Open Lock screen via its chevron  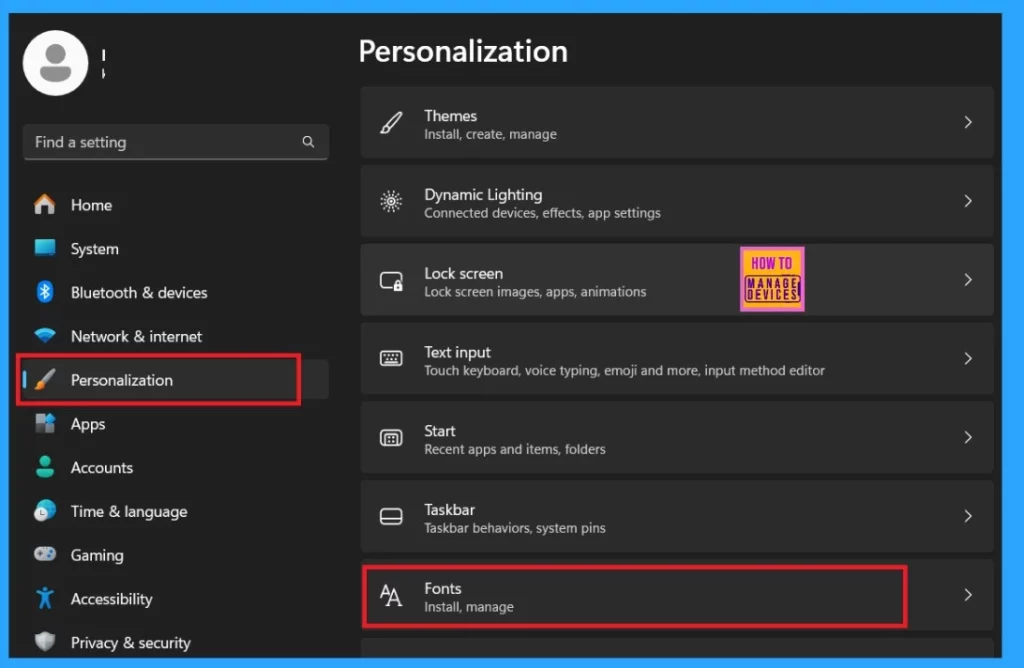968,279
